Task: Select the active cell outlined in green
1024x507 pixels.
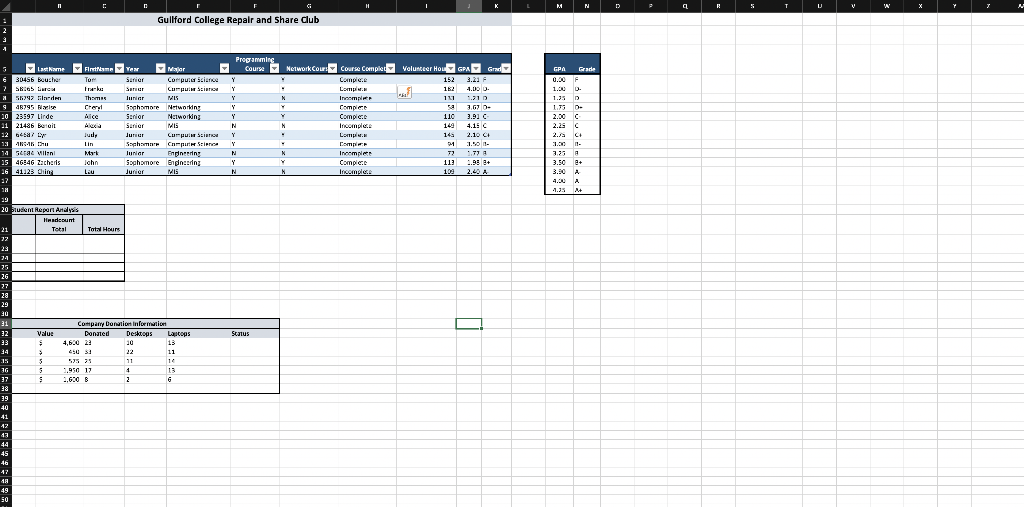Action: pyautogui.click(x=469, y=323)
